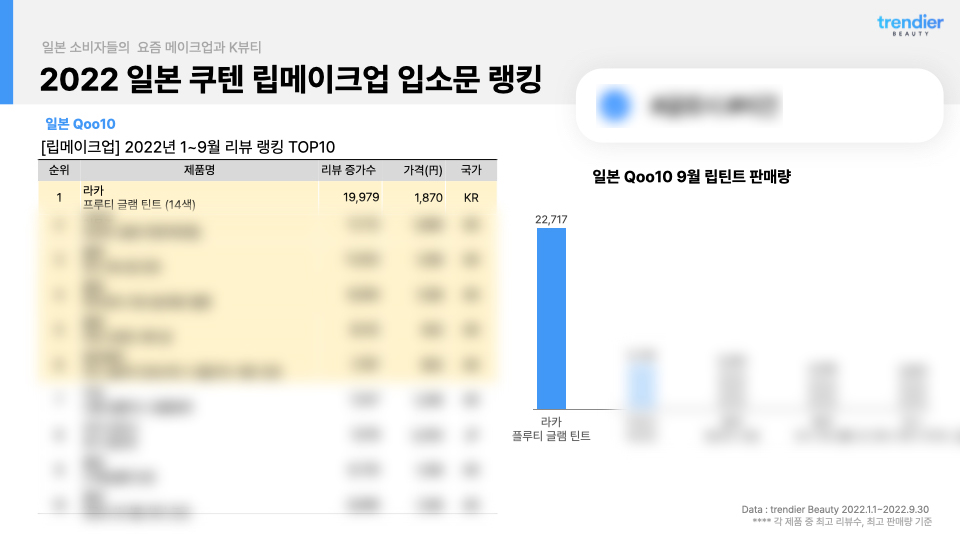960x540 pixels.
Task: Click the trendier Beauty logo
Action: [x=910, y=25]
